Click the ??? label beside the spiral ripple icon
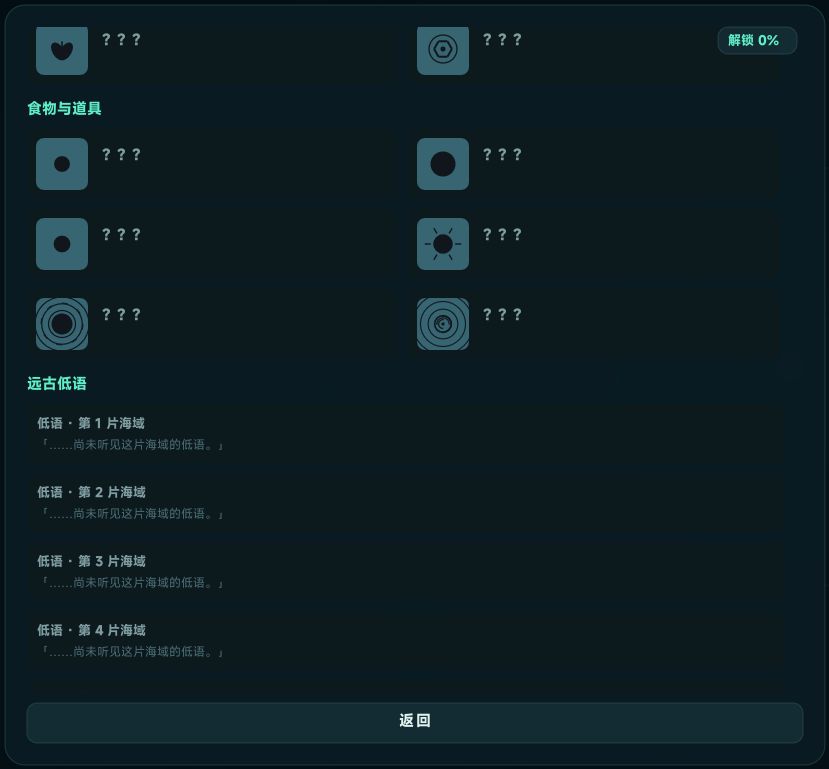This screenshot has width=829, height=769. pyautogui.click(x=502, y=314)
